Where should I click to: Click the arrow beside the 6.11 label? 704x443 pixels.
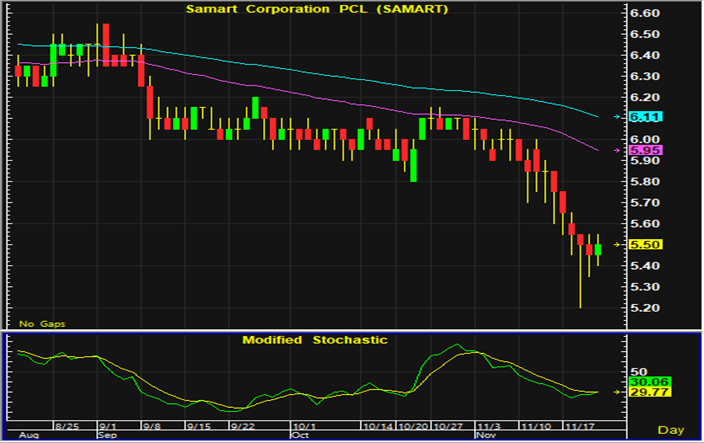coord(616,117)
